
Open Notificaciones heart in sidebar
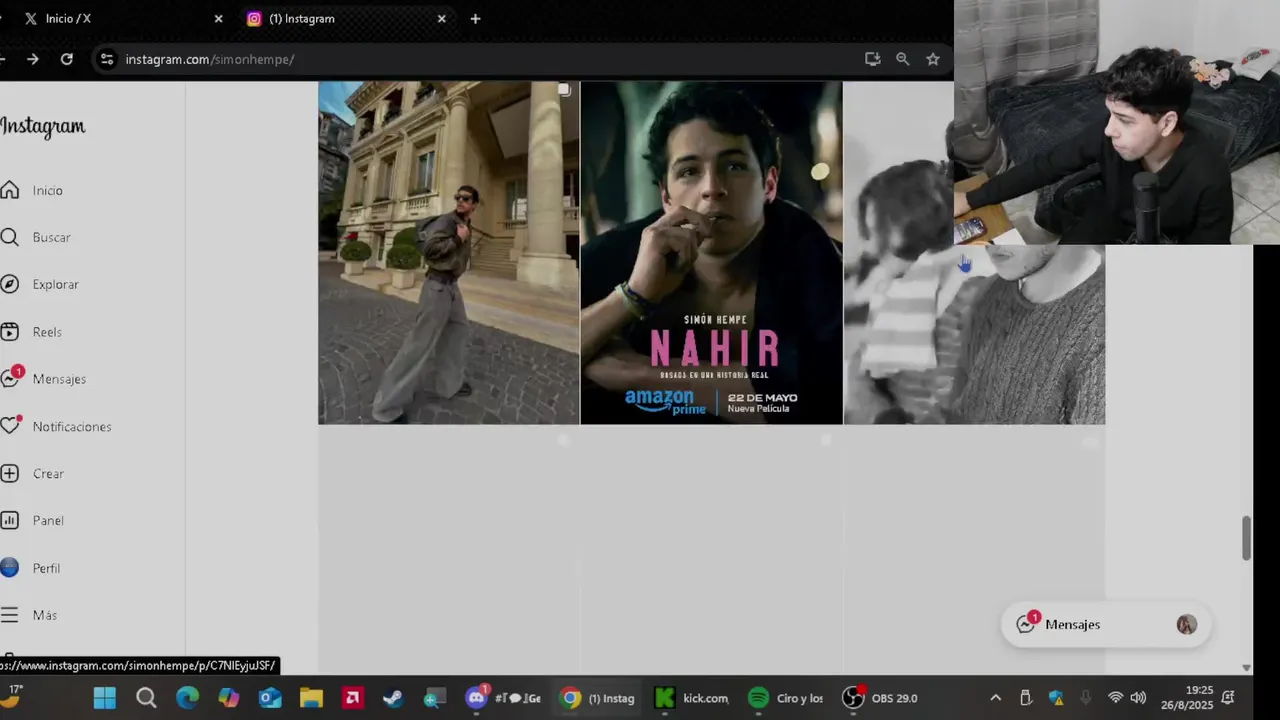point(56,426)
